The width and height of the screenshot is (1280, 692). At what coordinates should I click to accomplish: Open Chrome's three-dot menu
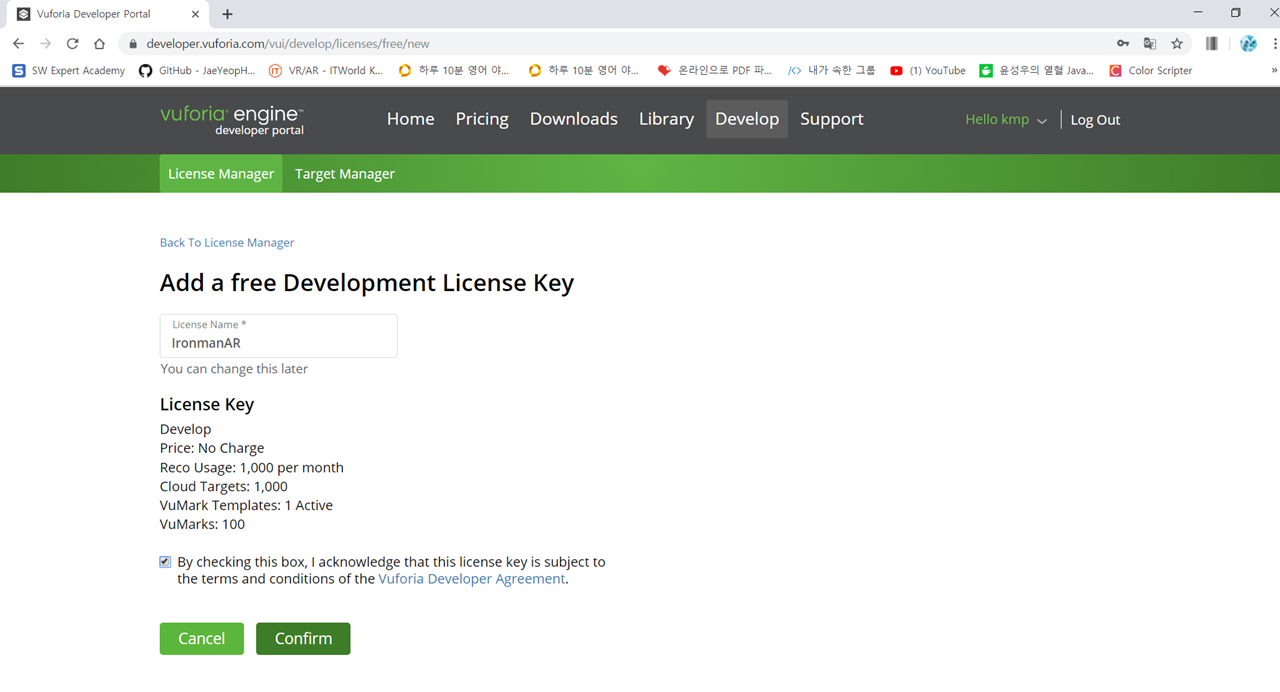1275,44
